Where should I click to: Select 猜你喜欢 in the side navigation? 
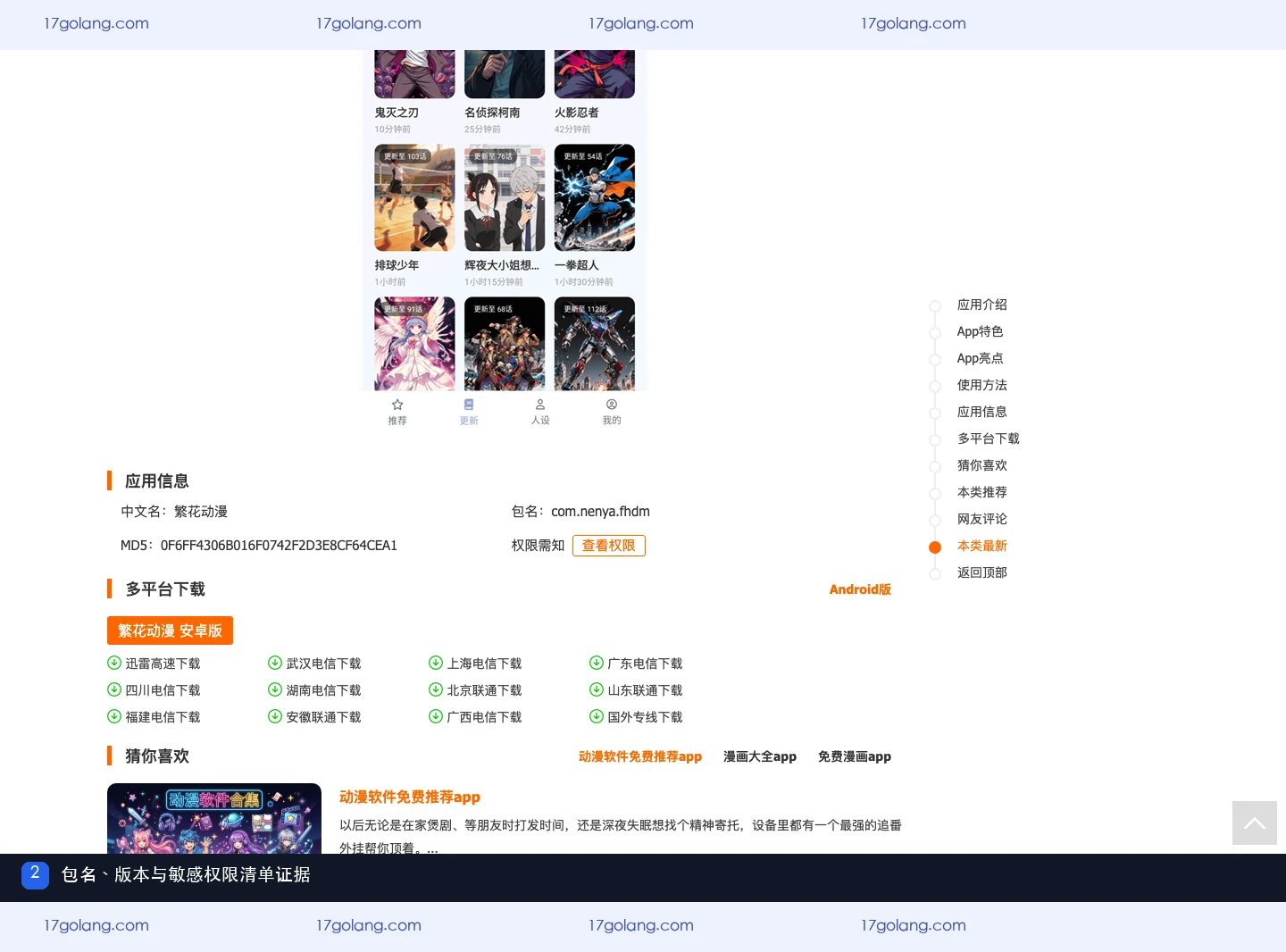point(982,465)
